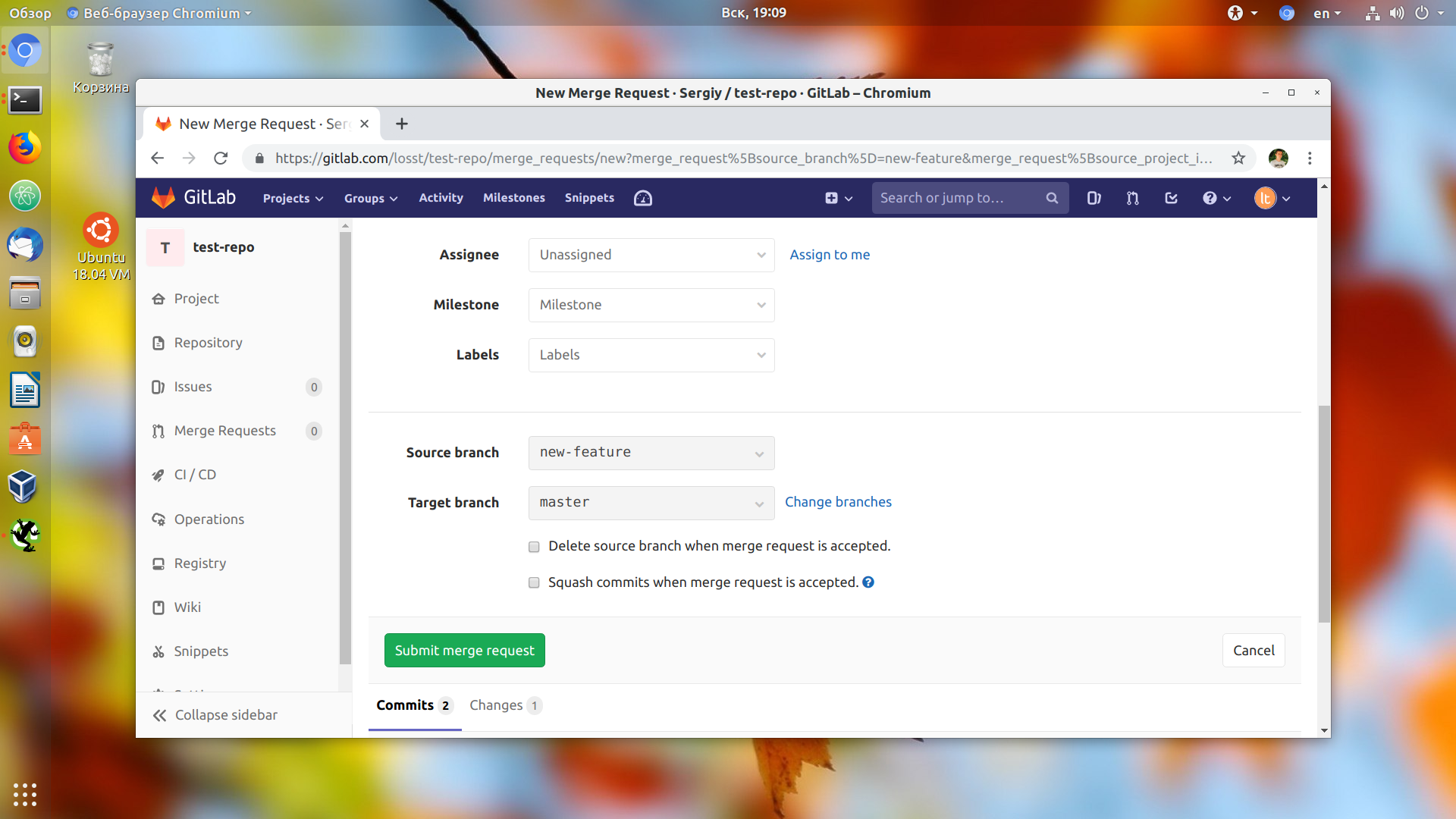
Task: Select the New Merge Request browser tab
Action: click(x=262, y=124)
